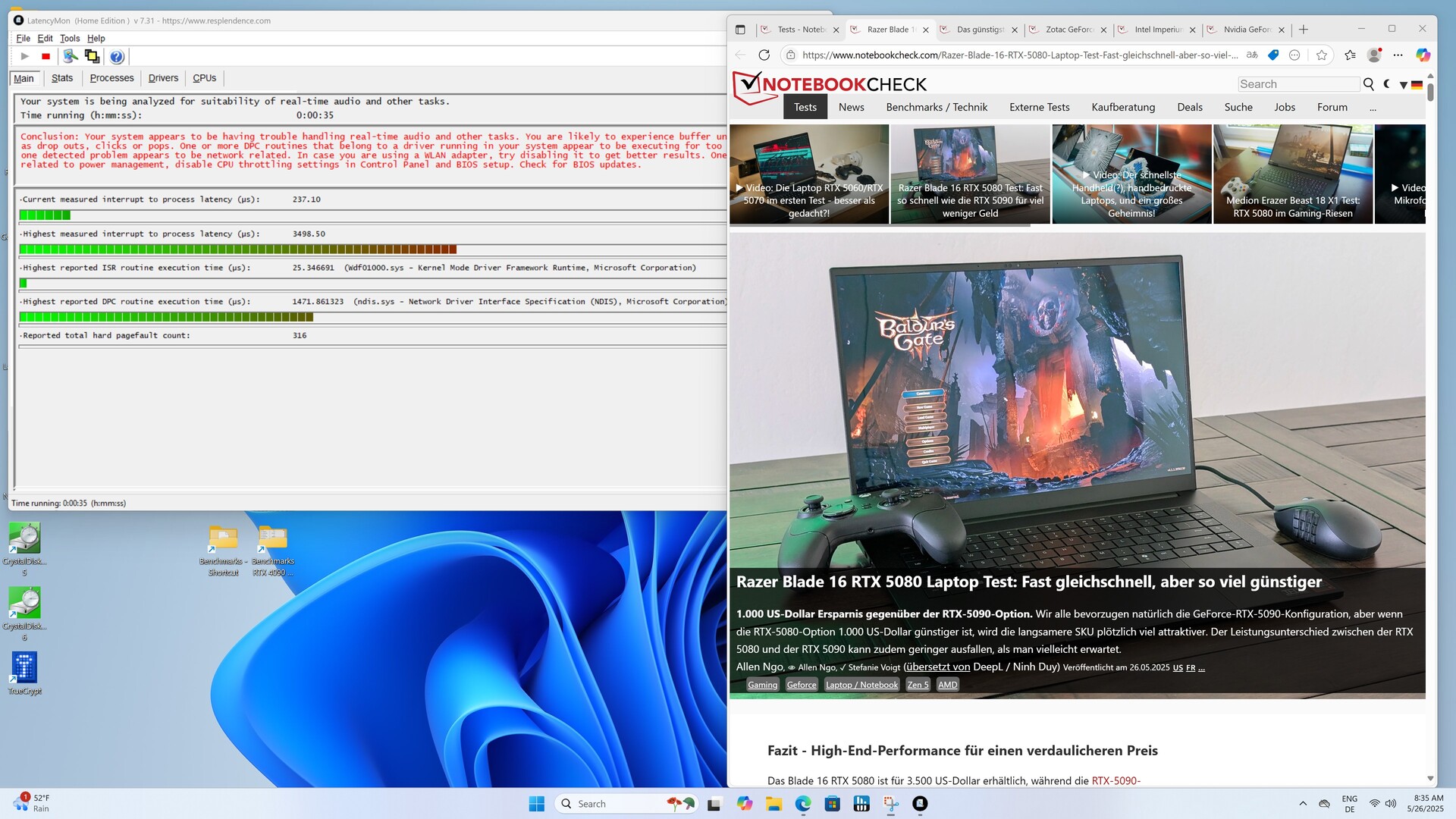Select the Main tab in LatencyMon
This screenshot has width=1456, height=819.
coord(24,78)
